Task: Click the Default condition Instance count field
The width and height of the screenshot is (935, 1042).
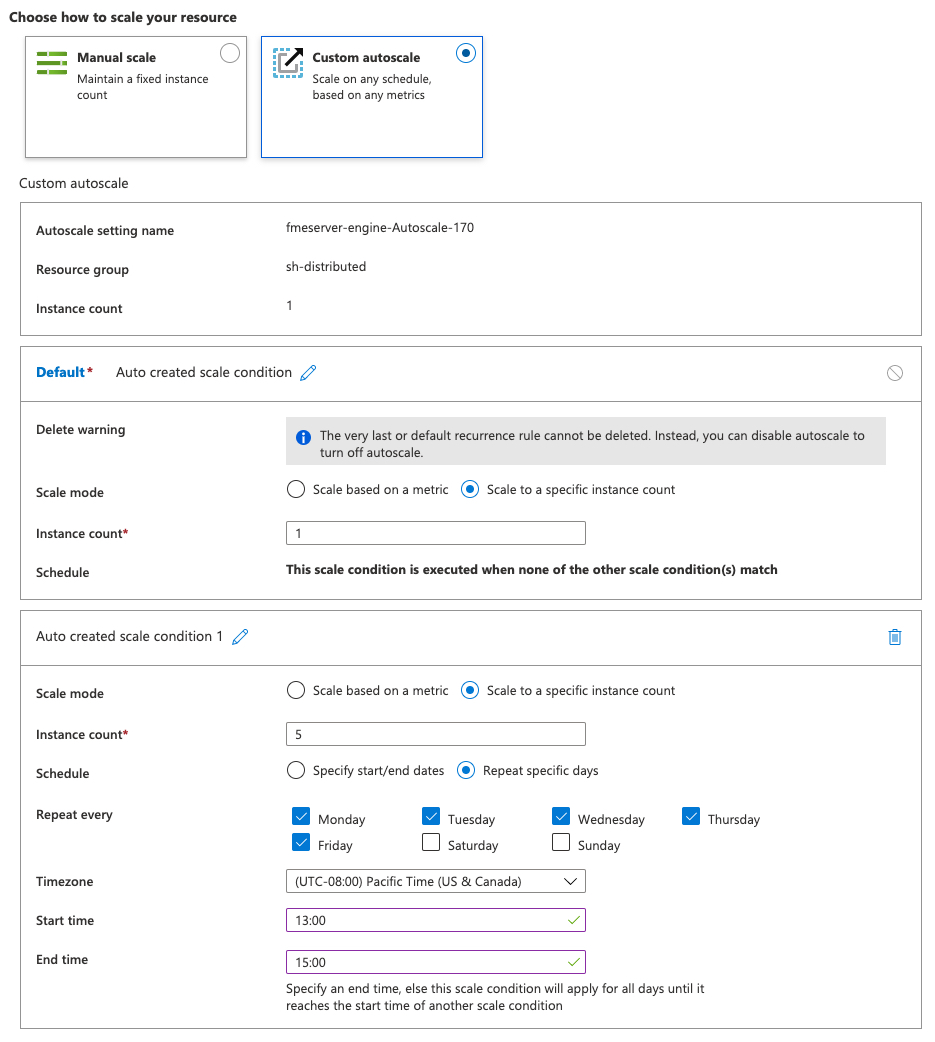Action: pyautogui.click(x=436, y=533)
